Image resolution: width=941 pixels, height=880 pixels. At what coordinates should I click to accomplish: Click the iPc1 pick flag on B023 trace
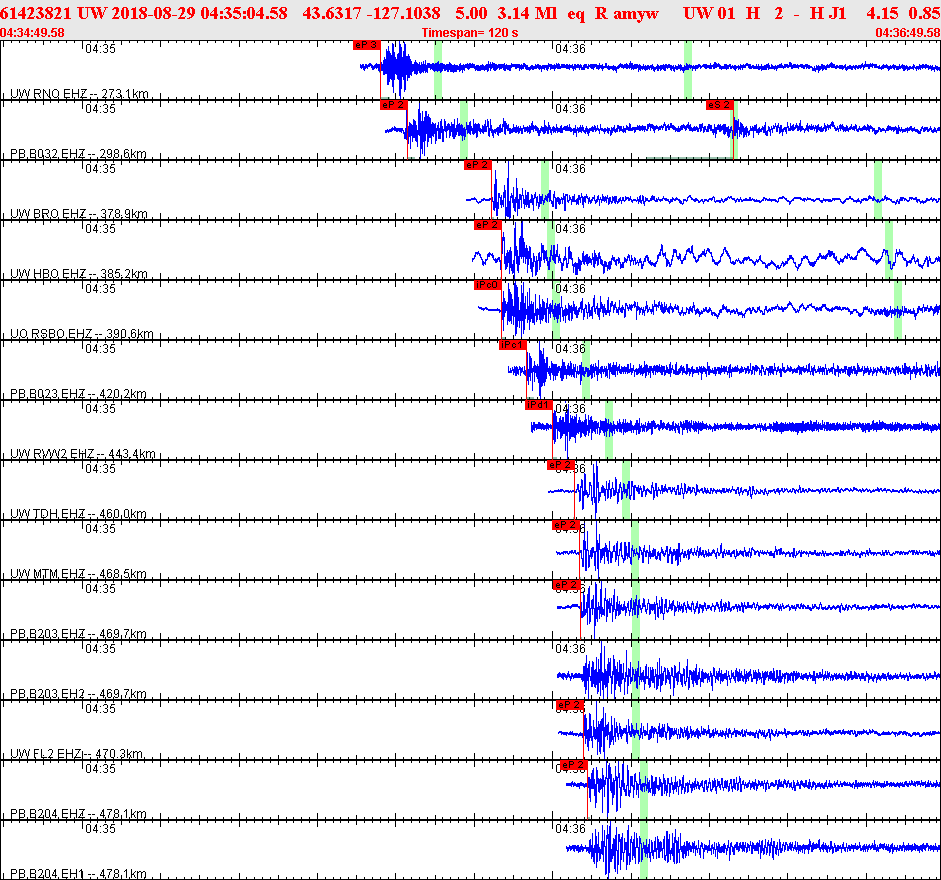[513, 345]
